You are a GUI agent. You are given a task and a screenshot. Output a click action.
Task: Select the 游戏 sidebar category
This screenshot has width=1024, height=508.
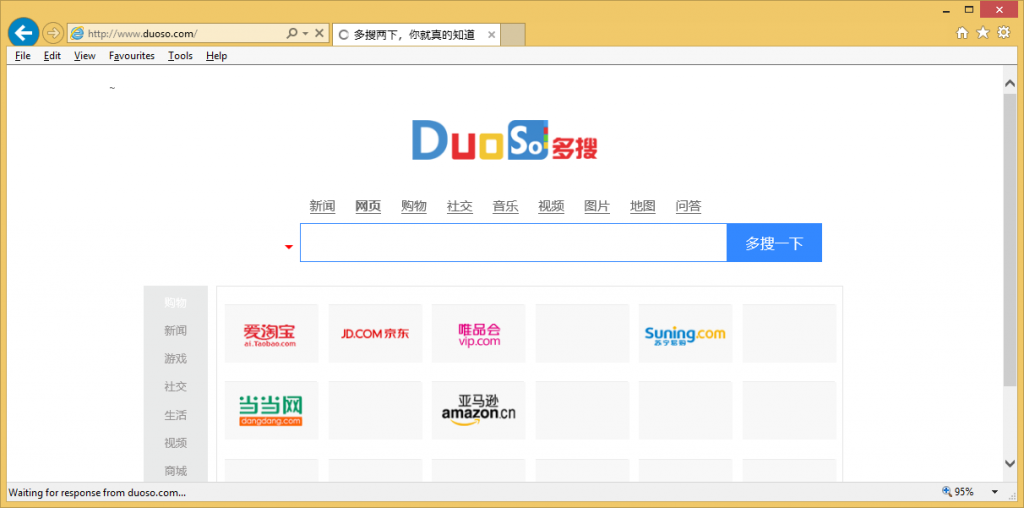coord(175,358)
